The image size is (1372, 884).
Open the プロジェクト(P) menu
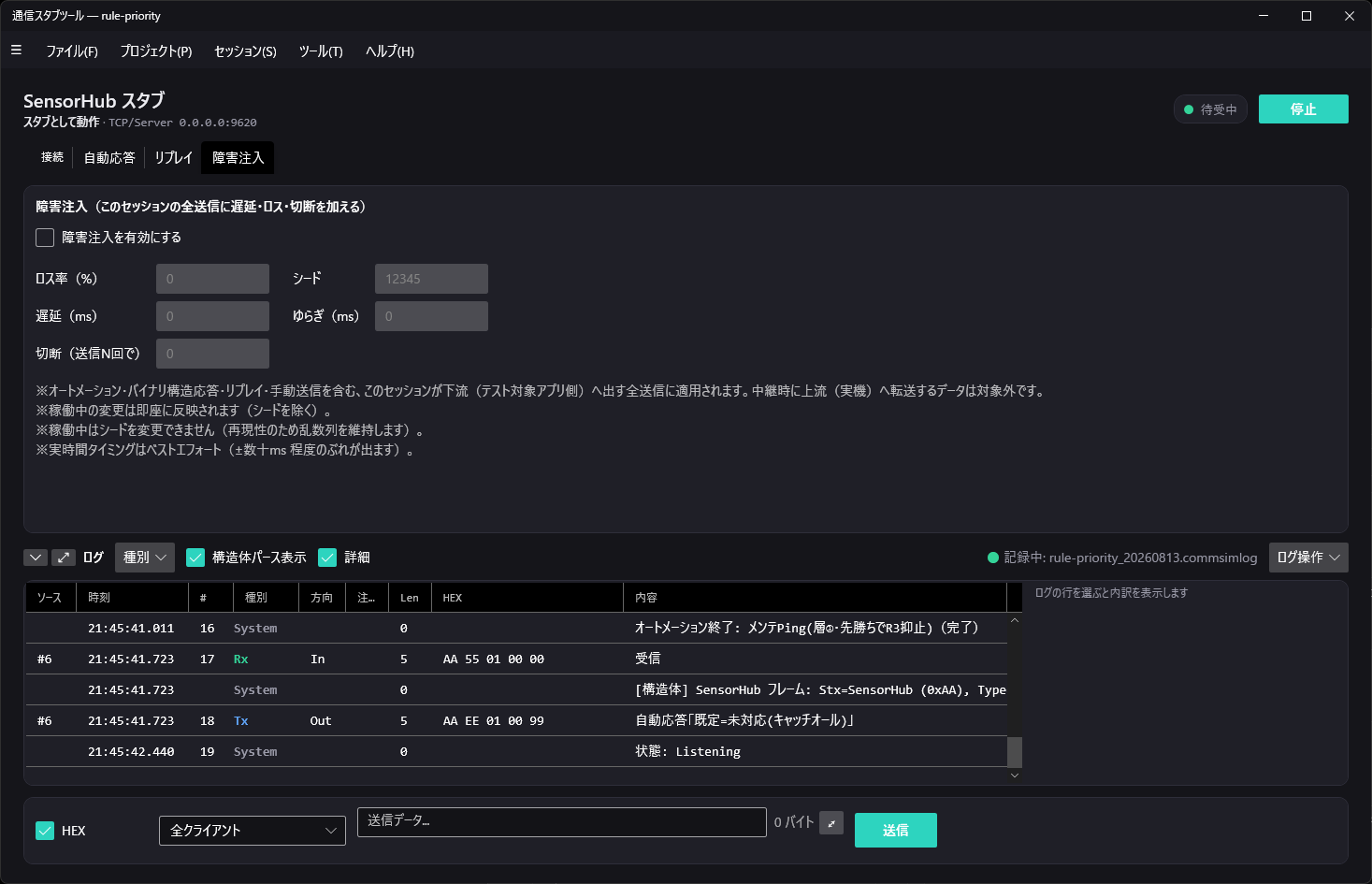[x=156, y=51]
